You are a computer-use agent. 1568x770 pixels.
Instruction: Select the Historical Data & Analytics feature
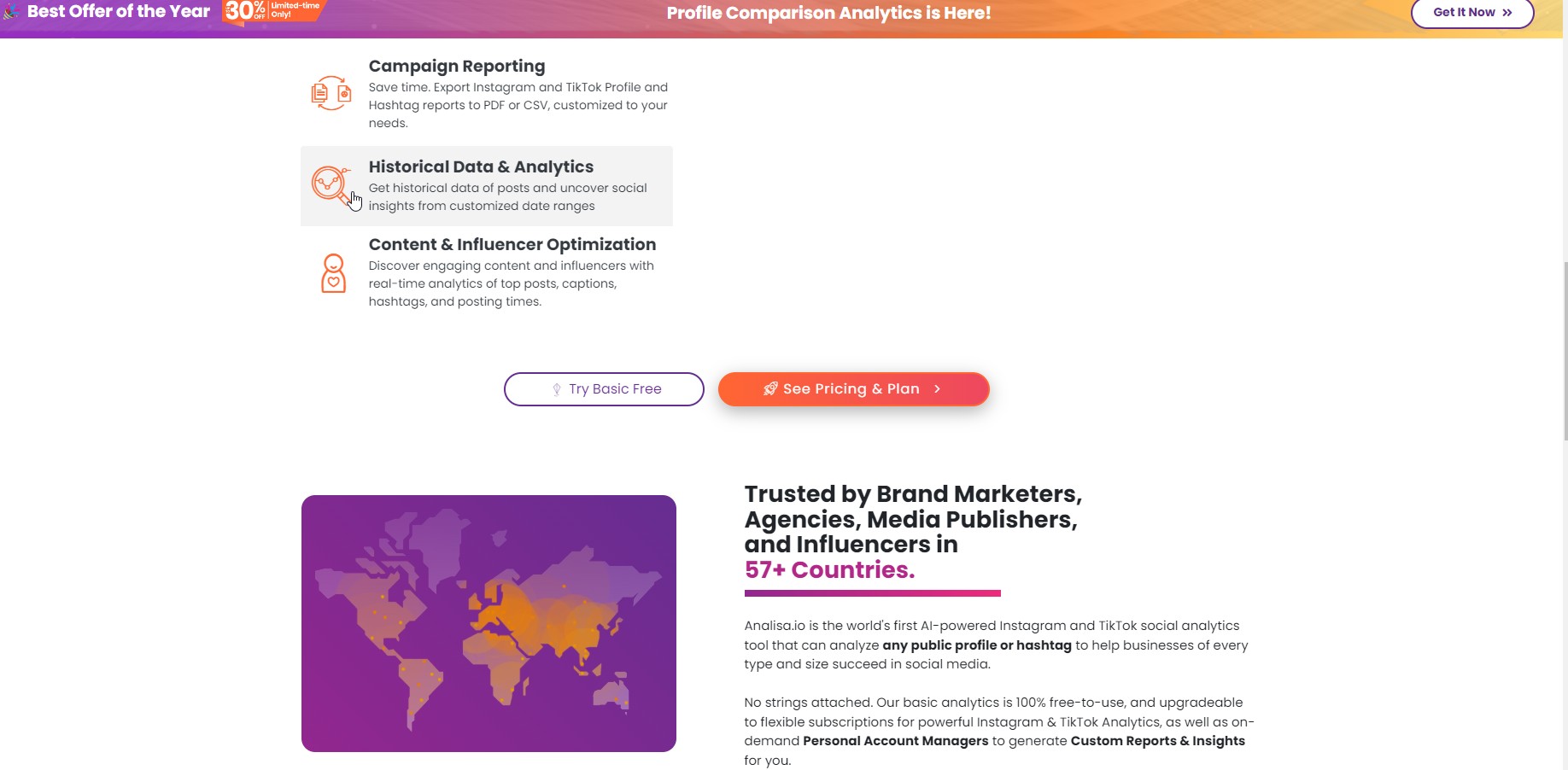[x=487, y=186]
